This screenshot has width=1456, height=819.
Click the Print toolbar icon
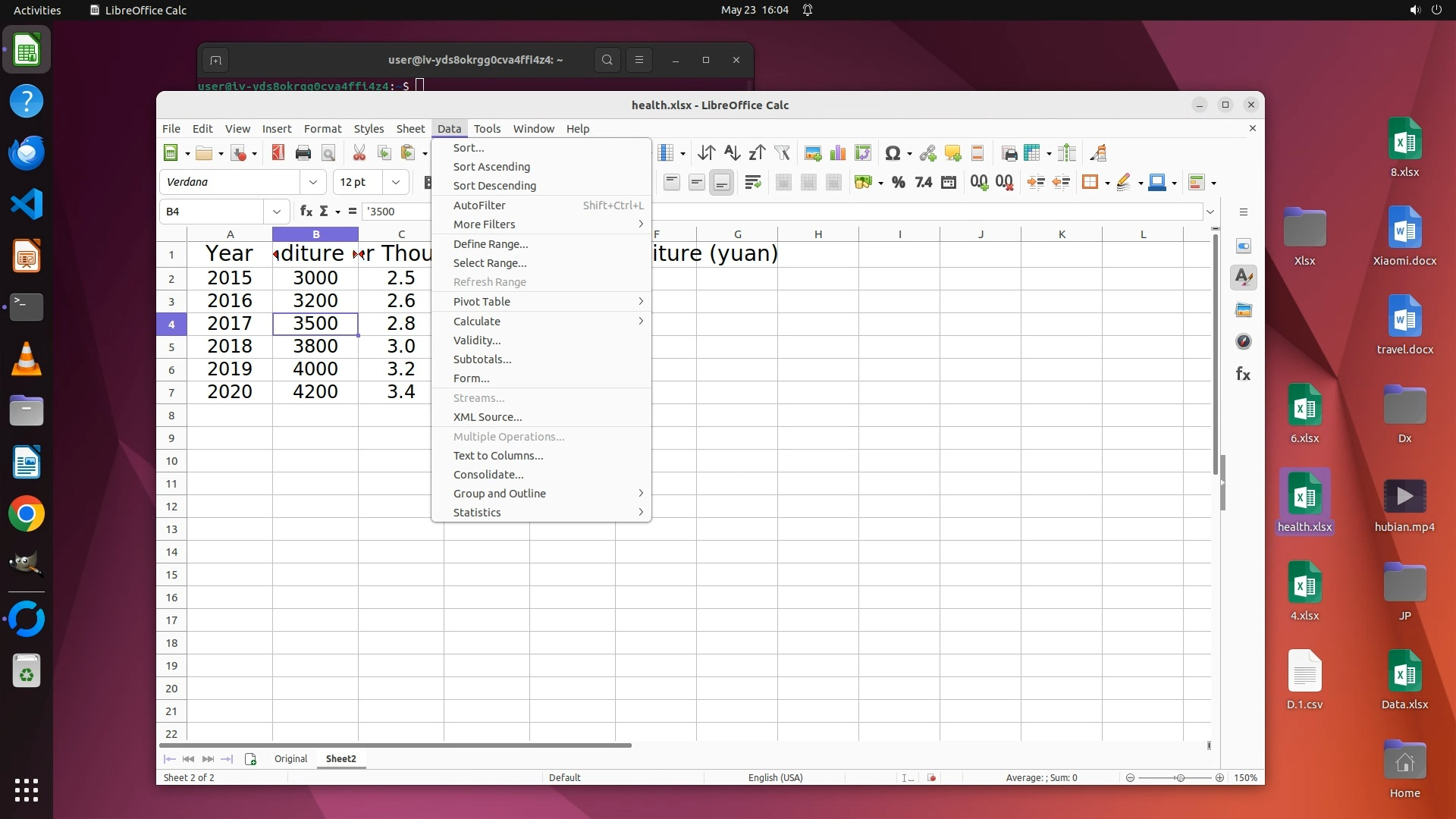coord(303,153)
